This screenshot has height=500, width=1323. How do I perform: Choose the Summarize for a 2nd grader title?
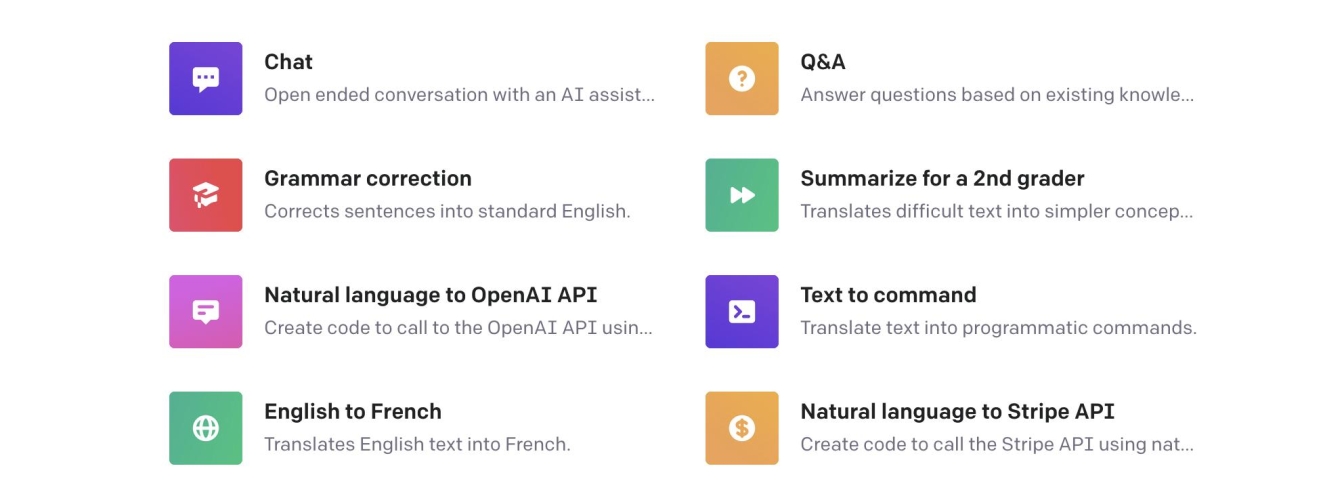coord(942,179)
